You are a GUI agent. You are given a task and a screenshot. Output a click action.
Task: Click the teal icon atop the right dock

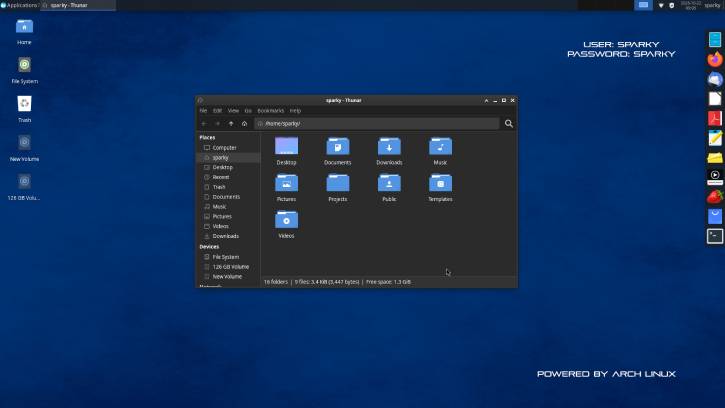coord(715,40)
